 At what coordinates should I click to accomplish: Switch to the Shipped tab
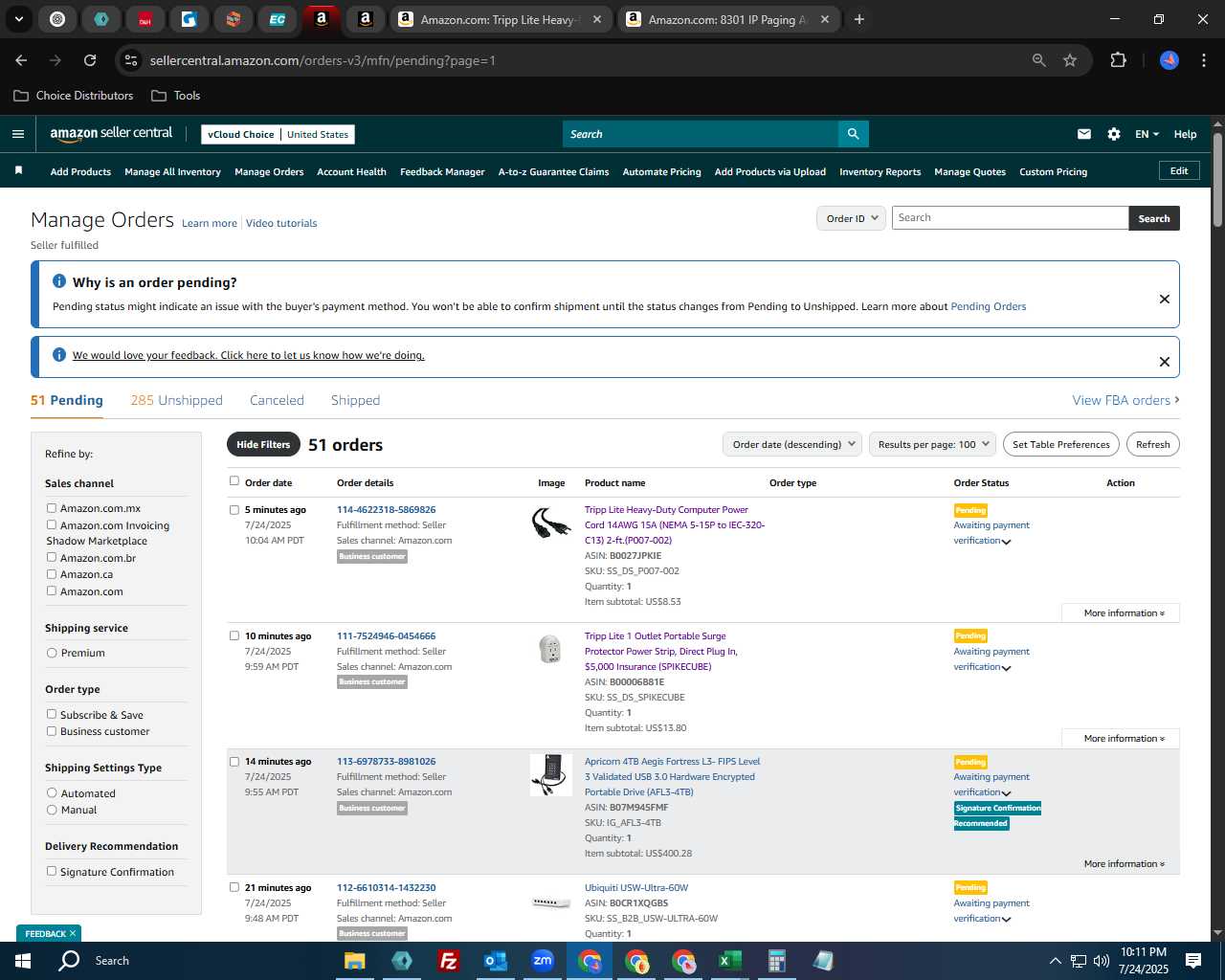(355, 400)
